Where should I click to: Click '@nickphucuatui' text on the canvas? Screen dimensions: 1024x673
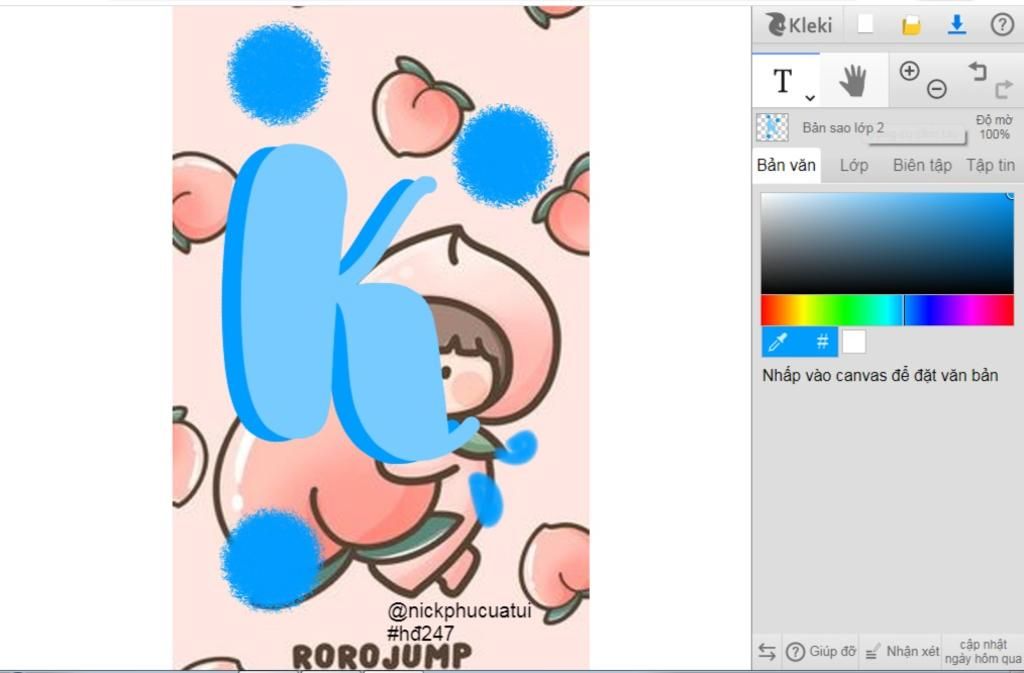click(x=460, y=611)
